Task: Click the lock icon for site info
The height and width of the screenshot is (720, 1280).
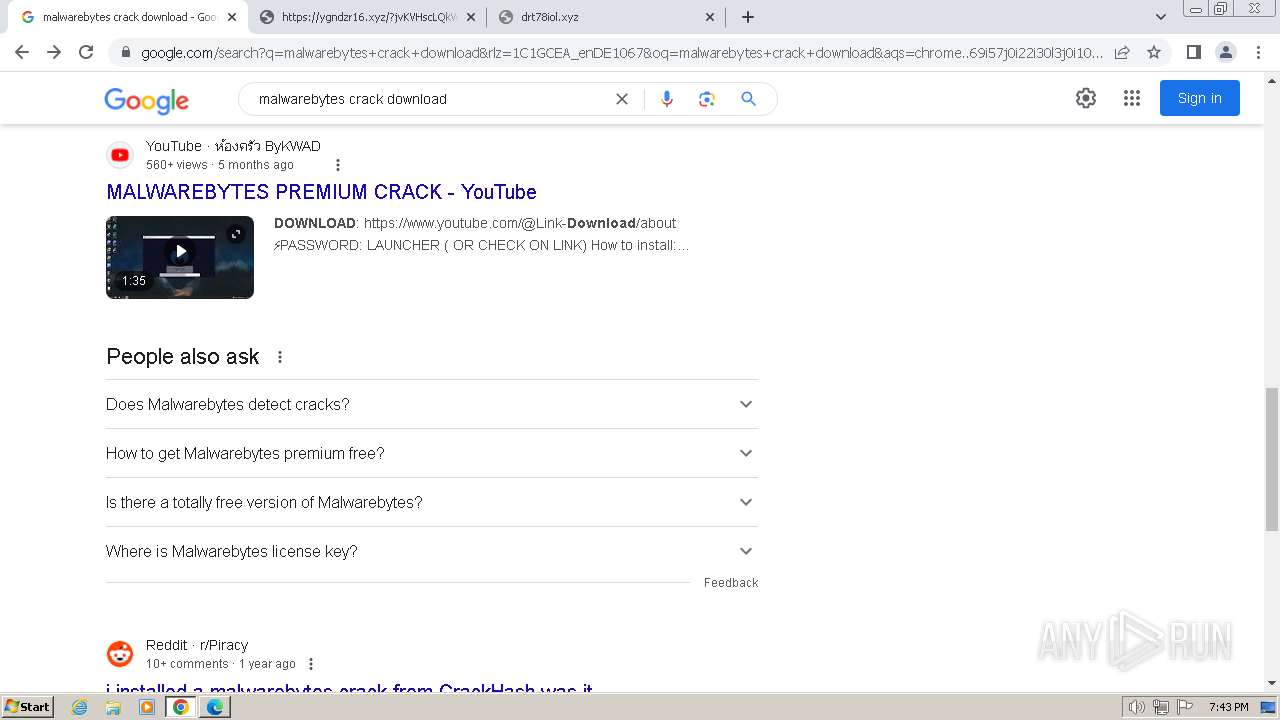Action: (125, 52)
